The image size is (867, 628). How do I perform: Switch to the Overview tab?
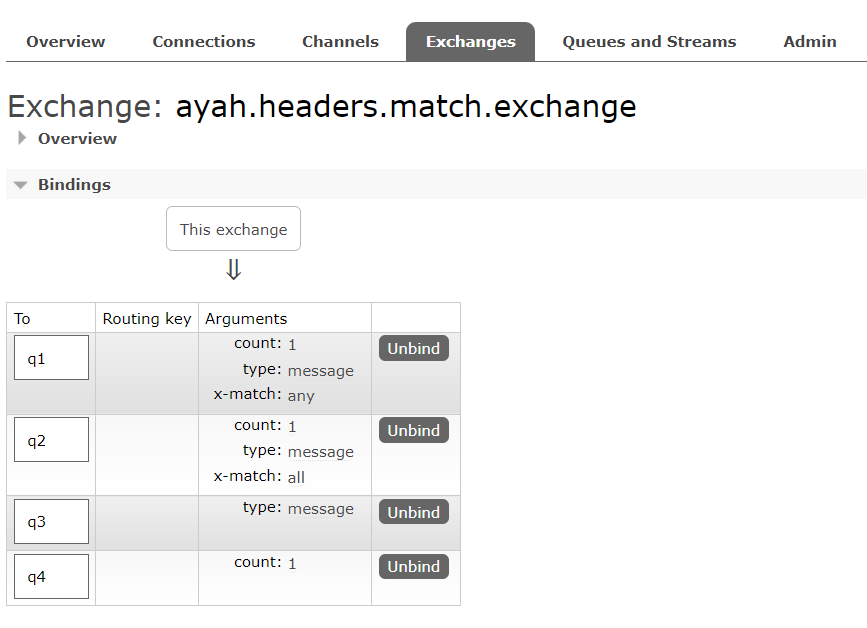click(65, 41)
